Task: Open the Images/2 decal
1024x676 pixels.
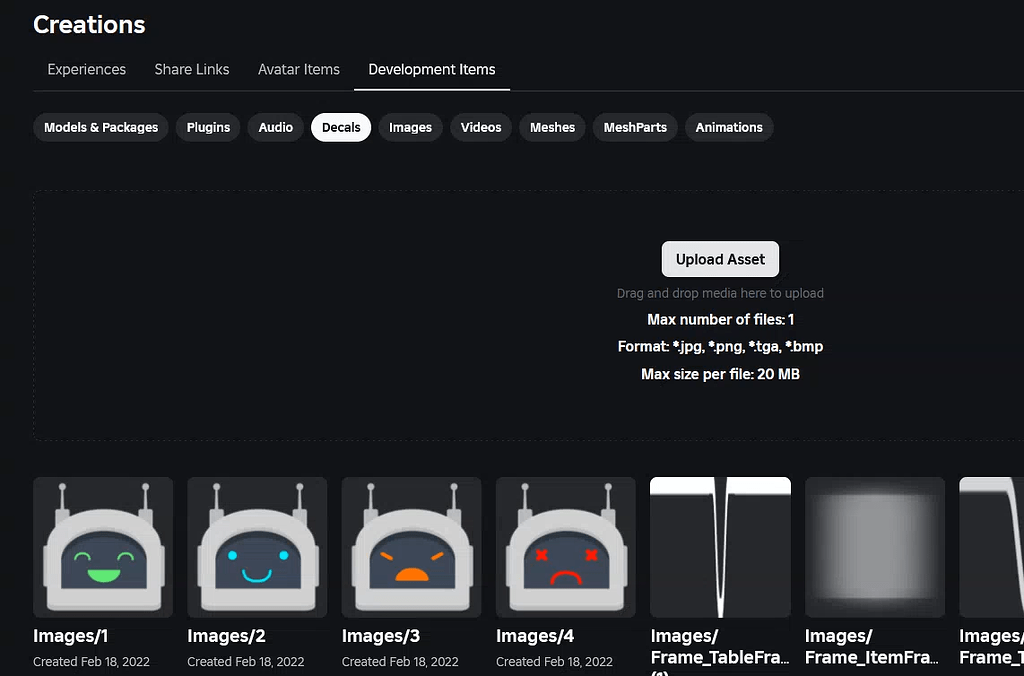Action: click(x=256, y=547)
